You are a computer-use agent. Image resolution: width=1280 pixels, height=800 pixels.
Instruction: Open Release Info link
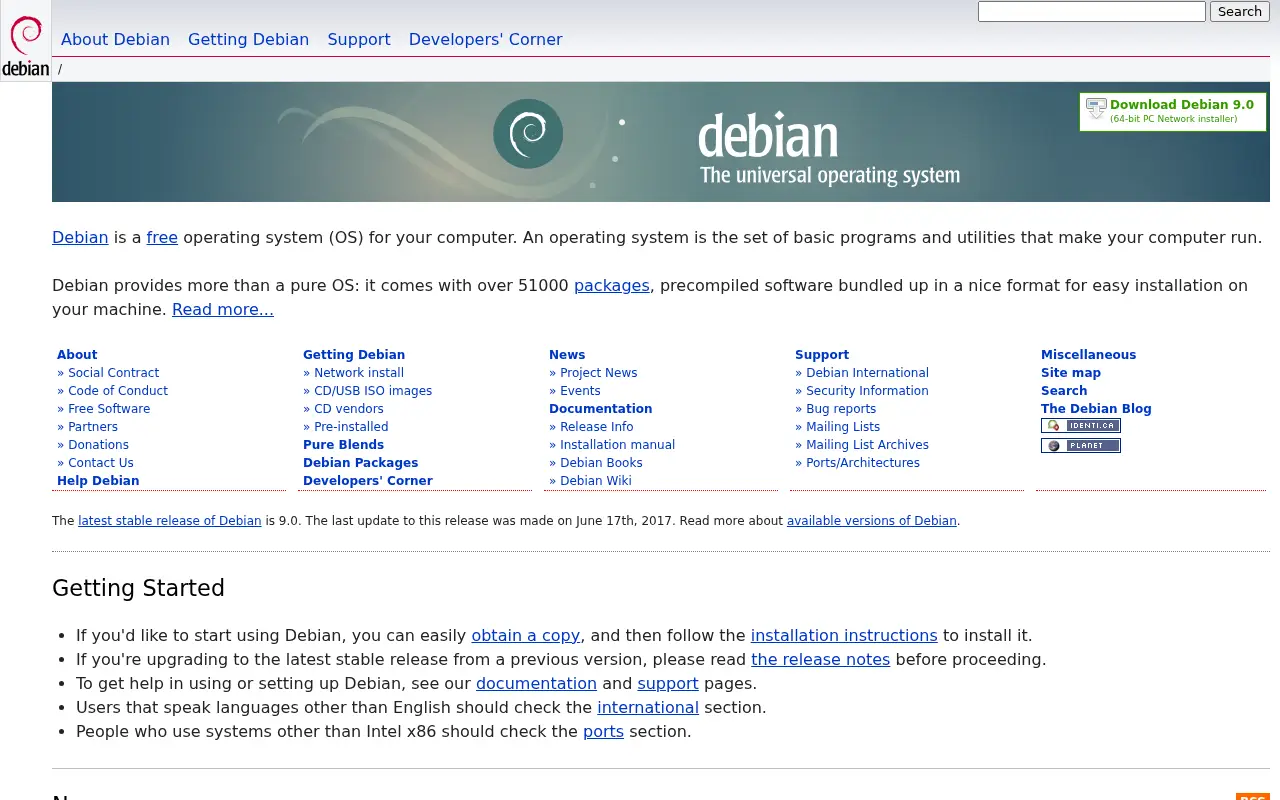[x=596, y=427]
